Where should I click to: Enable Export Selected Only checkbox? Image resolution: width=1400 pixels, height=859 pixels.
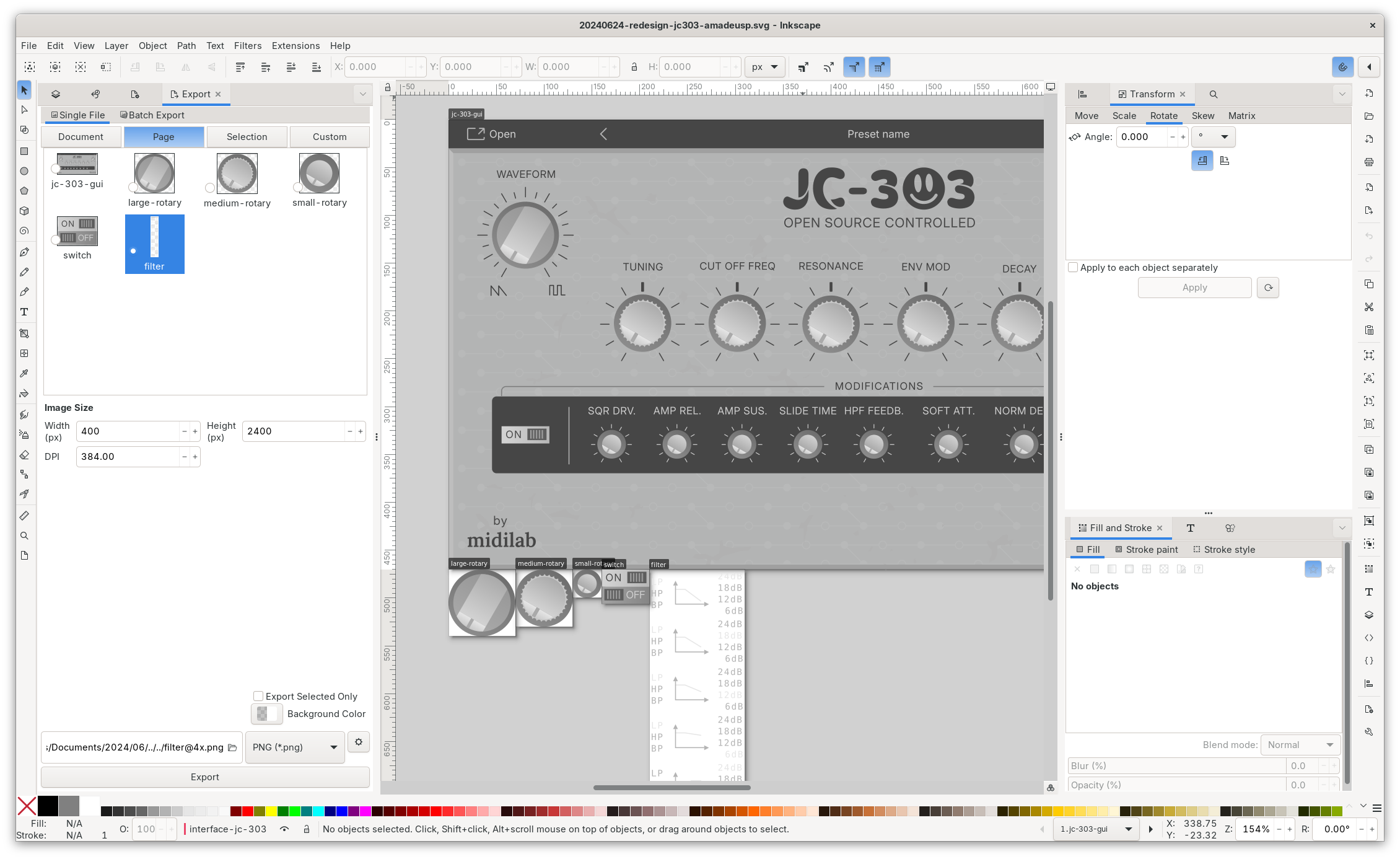tap(258, 696)
